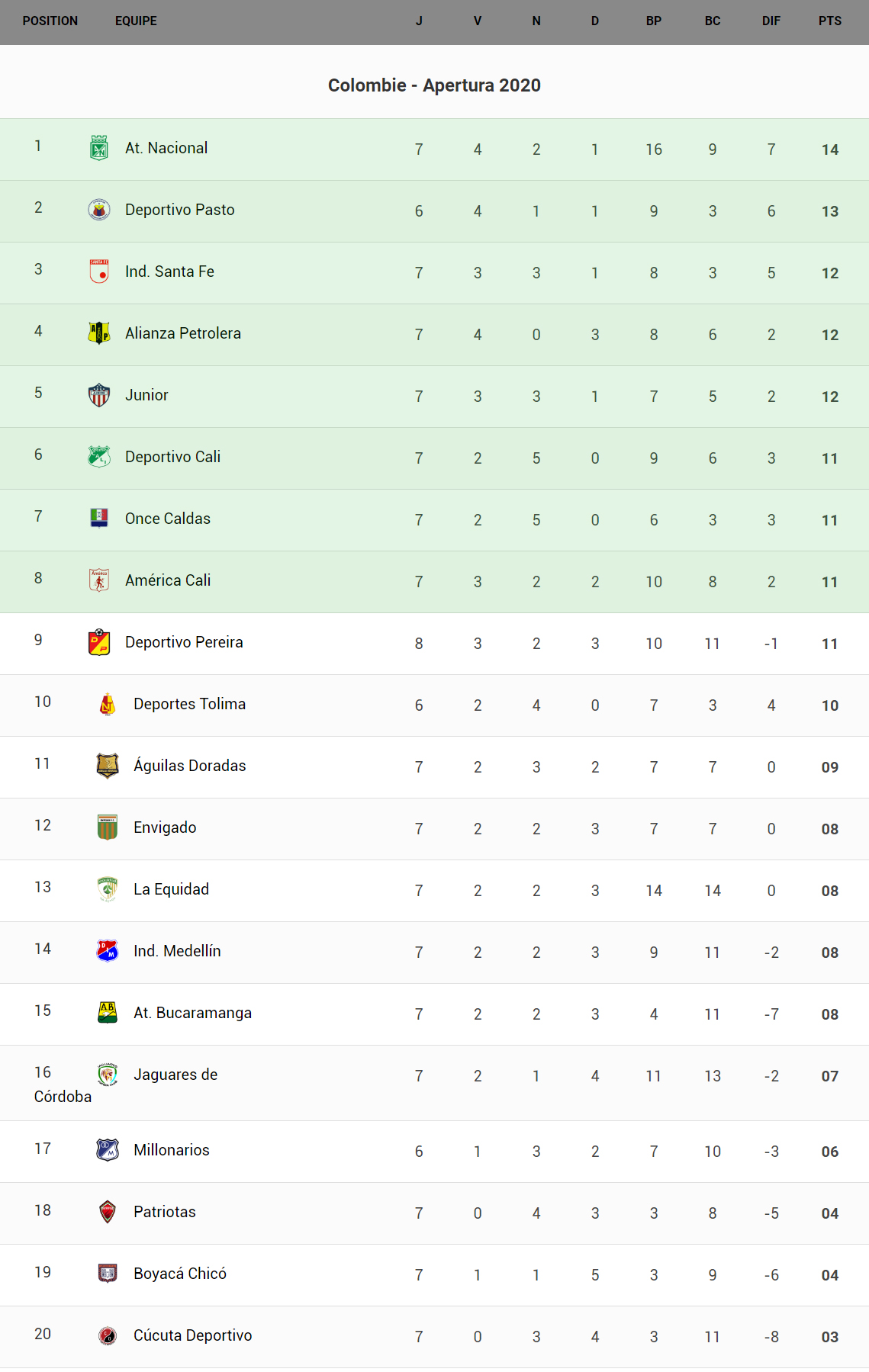
Task: Select the Once Caldas flag logo
Action: pyautogui.click(x=99, y=519)
